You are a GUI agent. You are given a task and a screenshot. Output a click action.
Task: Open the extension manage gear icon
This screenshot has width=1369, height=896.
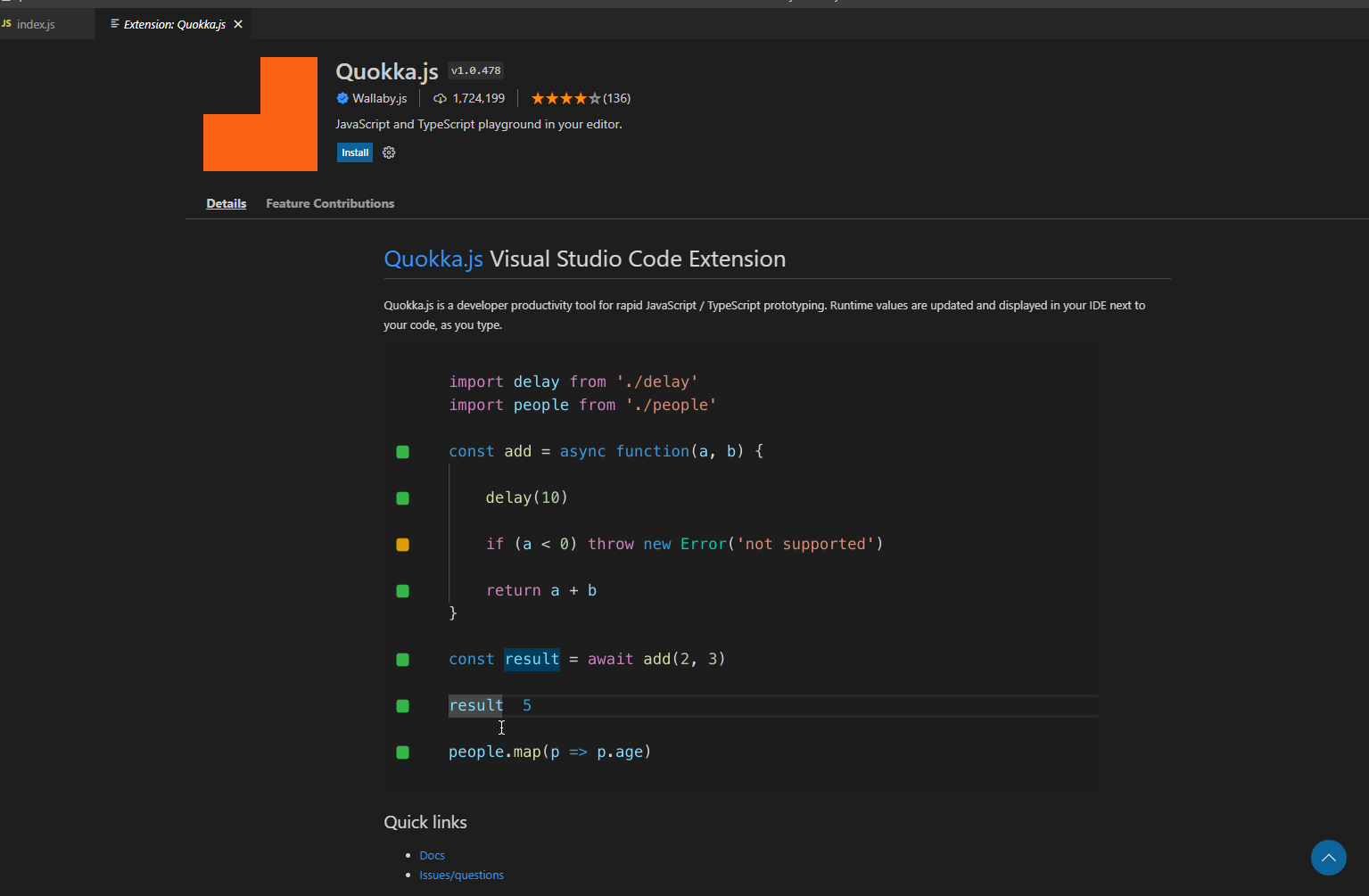click(389, 152)
